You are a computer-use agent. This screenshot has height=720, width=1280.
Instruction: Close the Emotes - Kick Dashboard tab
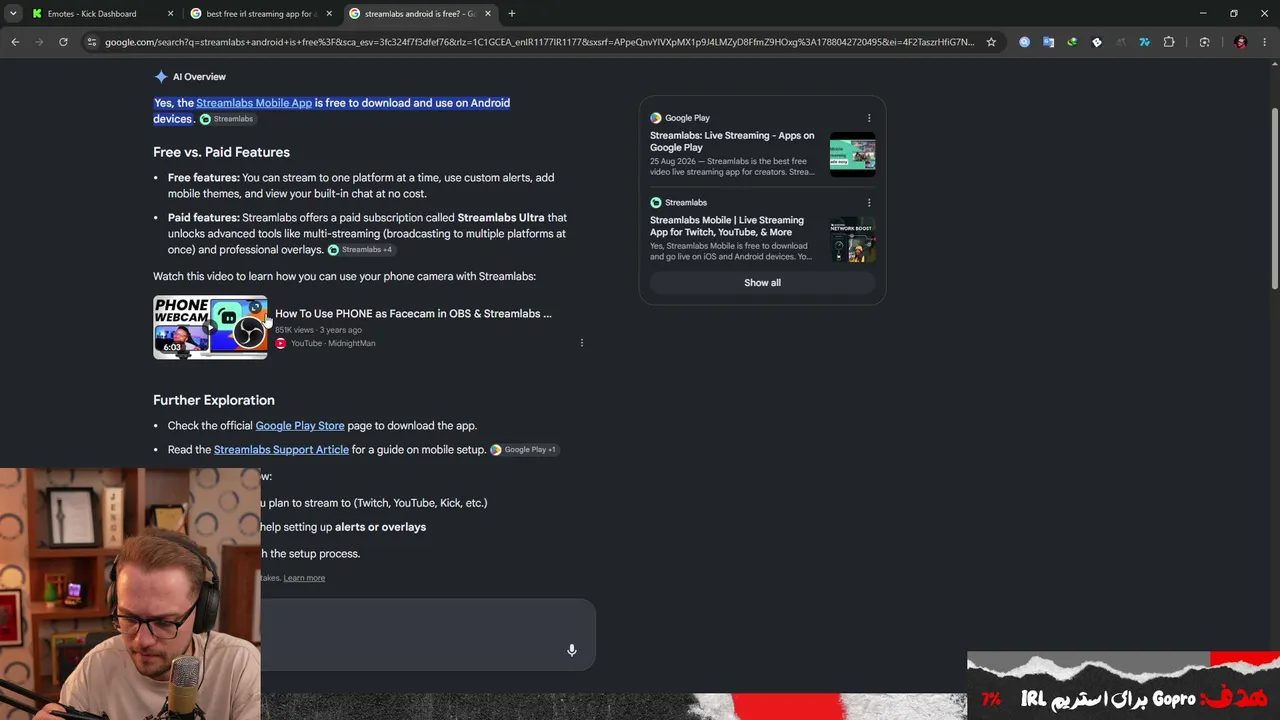click(x=170, y=14)
